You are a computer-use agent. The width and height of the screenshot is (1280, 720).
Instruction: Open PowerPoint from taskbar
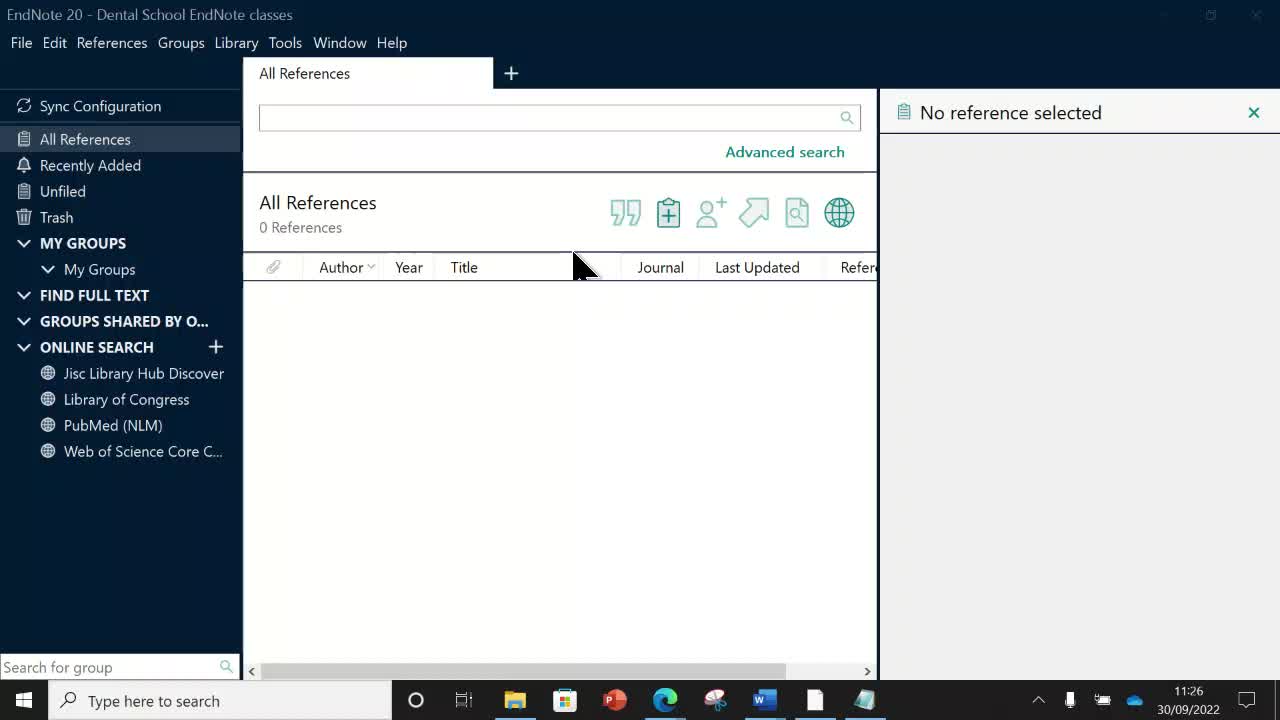[x=615, y=700]
